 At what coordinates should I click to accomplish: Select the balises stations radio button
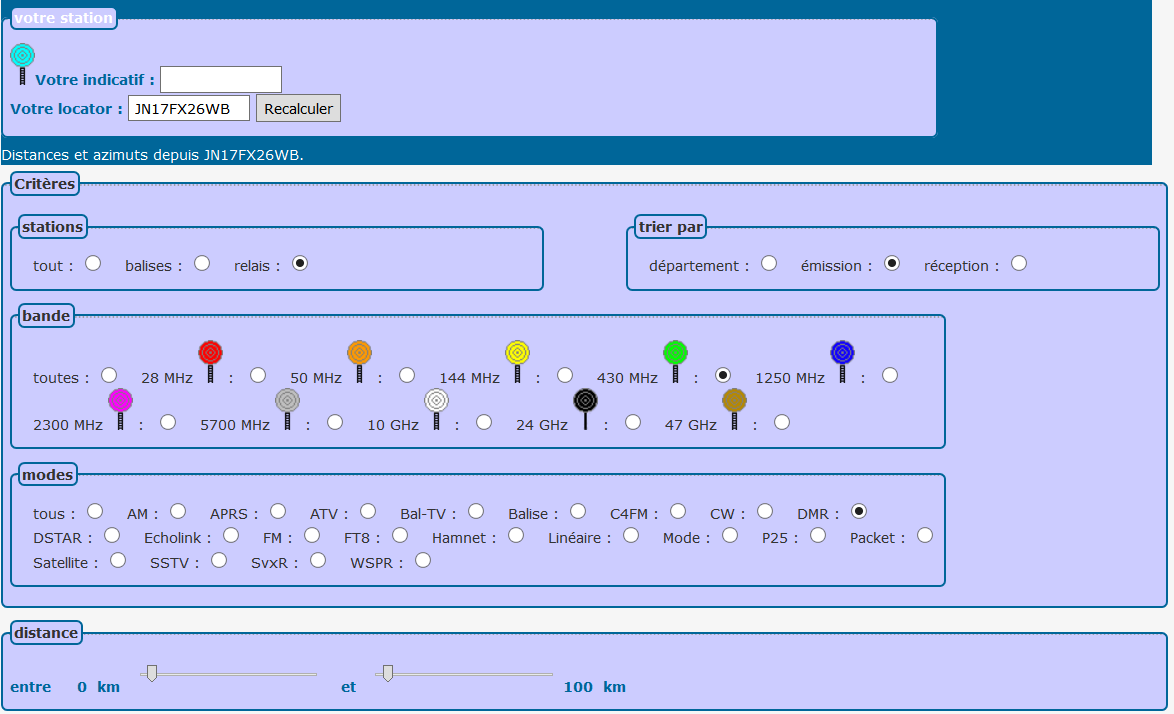point(202,263)
